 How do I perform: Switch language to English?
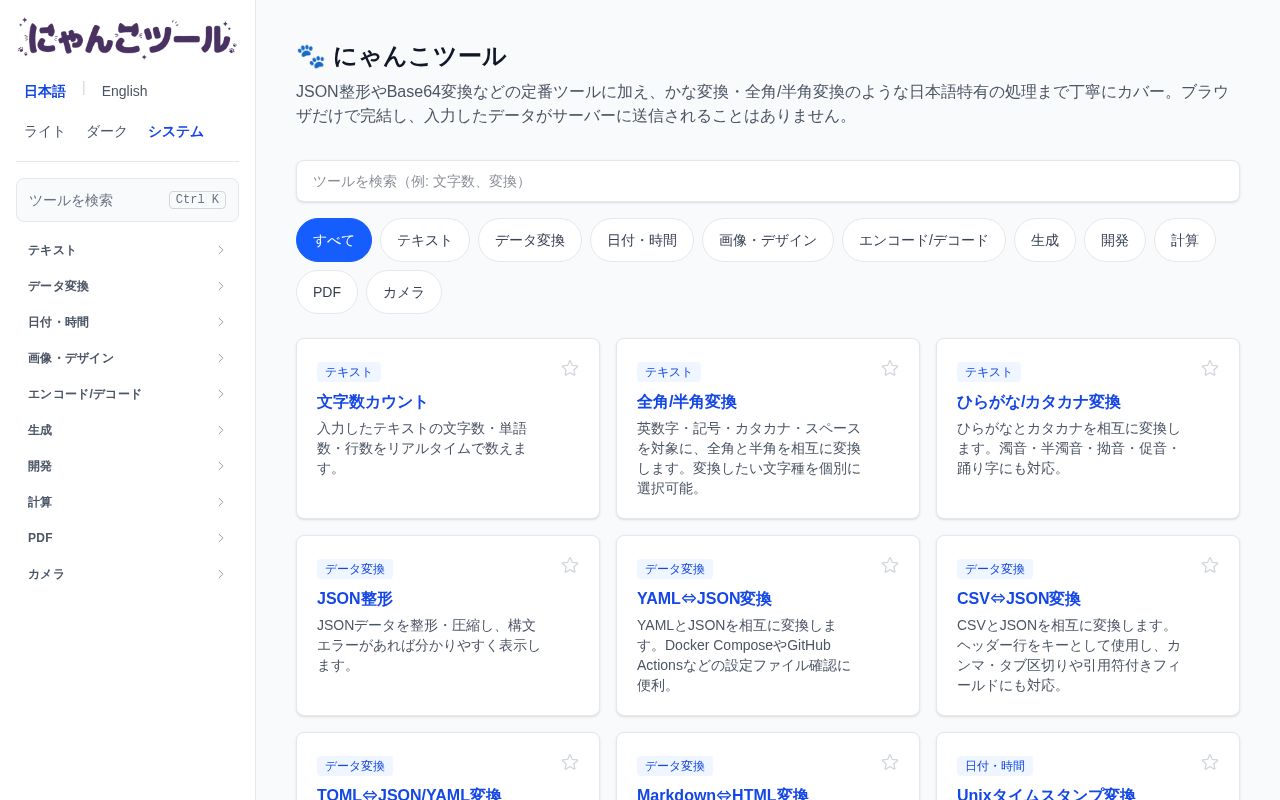point(125,91)
